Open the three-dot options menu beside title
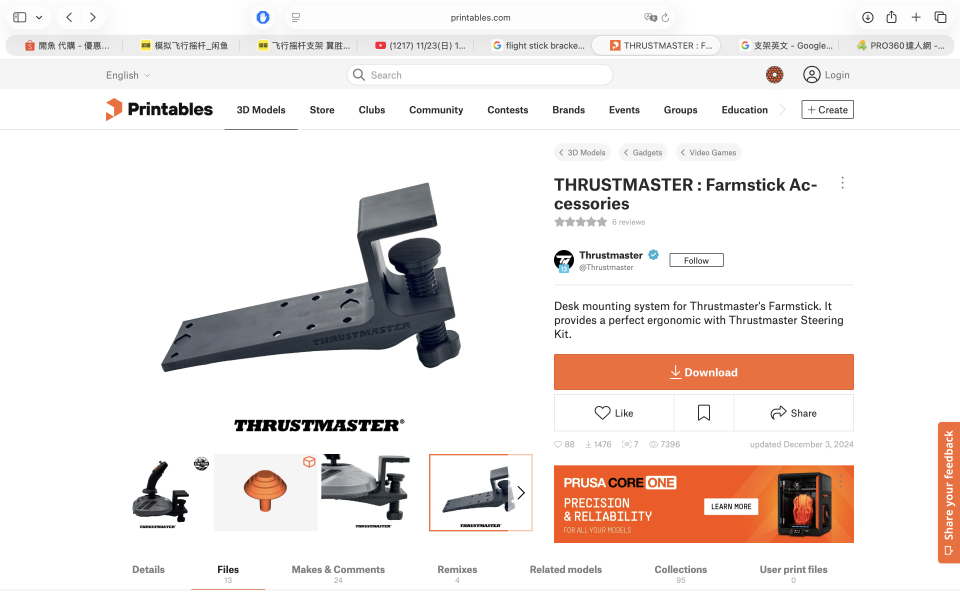Image resolution: width=960 pixels, height=600 pixels. coord(842,183)
